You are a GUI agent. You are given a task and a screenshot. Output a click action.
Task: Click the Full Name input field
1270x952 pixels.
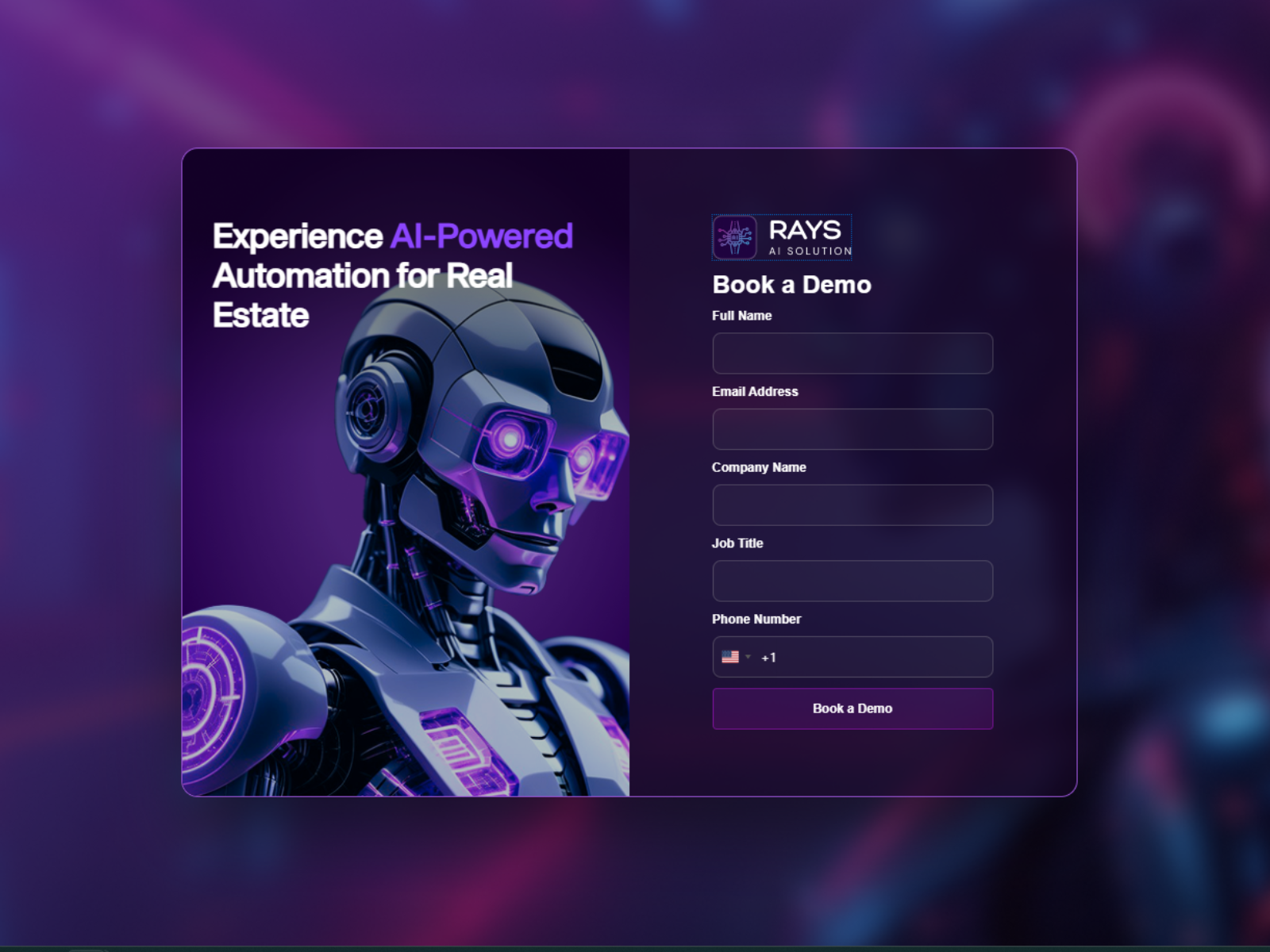pos(852,353)
